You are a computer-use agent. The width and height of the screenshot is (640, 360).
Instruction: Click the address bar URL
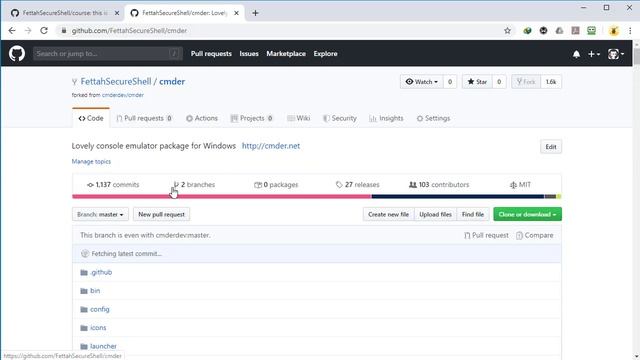click(x=129, y=31)
